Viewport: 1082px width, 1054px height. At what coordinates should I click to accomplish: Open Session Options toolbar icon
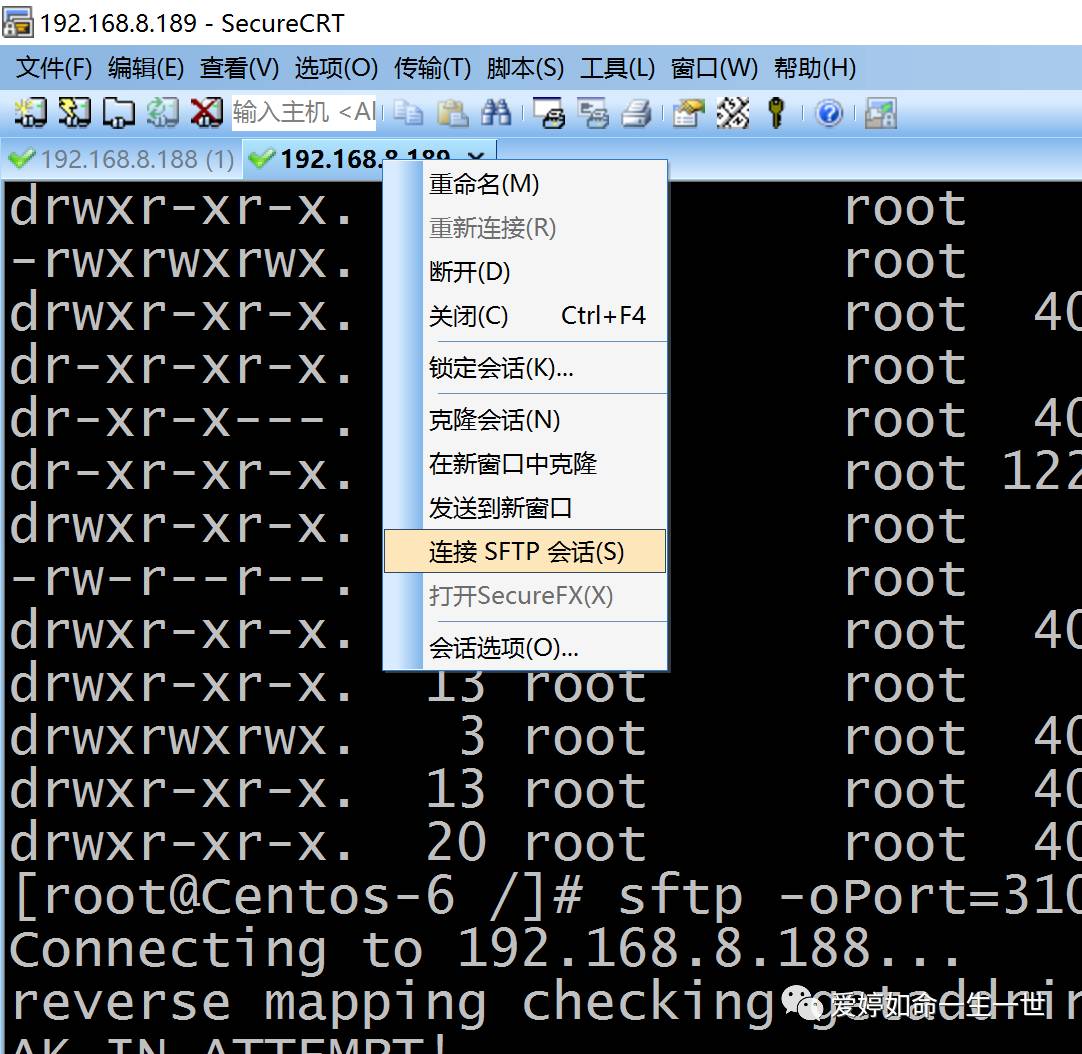point(689,113)
